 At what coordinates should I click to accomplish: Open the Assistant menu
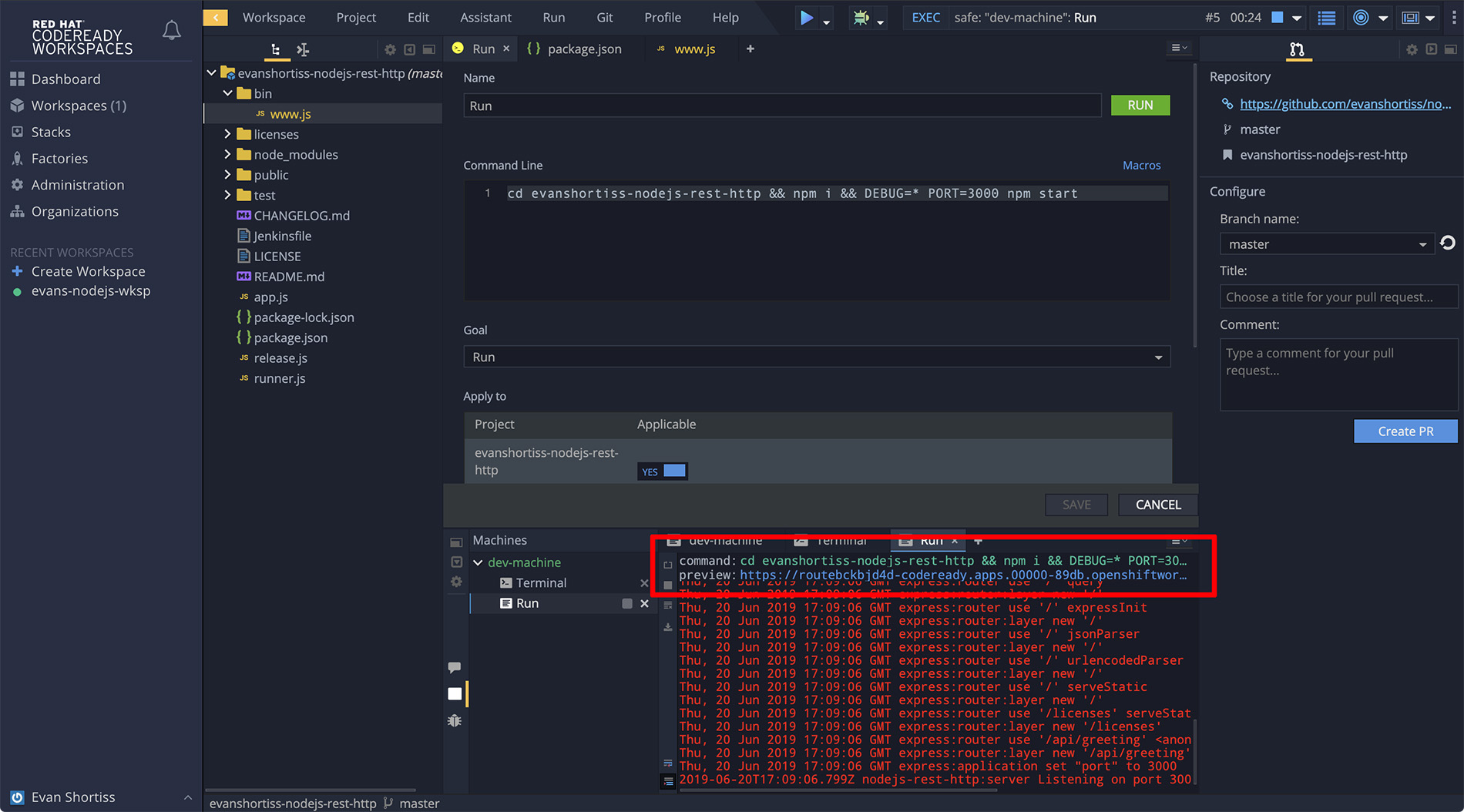tap(485, 17)
